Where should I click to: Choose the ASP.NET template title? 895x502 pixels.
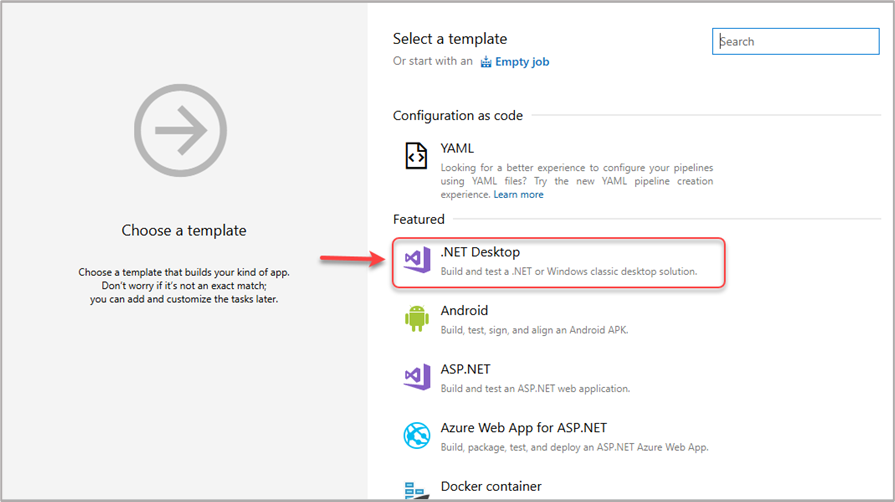[x=465, y=369]
